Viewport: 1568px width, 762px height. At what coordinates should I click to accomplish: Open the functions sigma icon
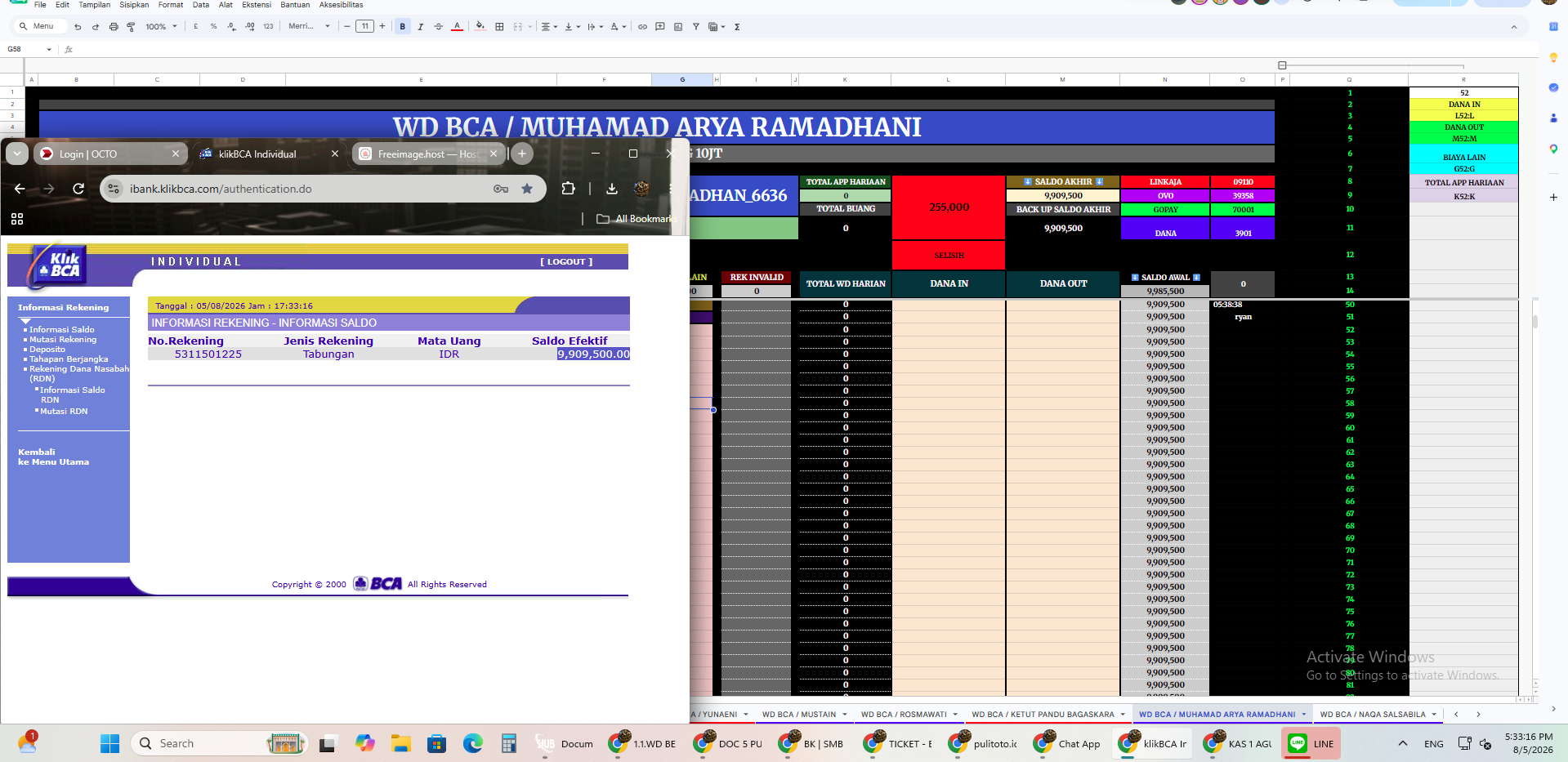point(737,27)
